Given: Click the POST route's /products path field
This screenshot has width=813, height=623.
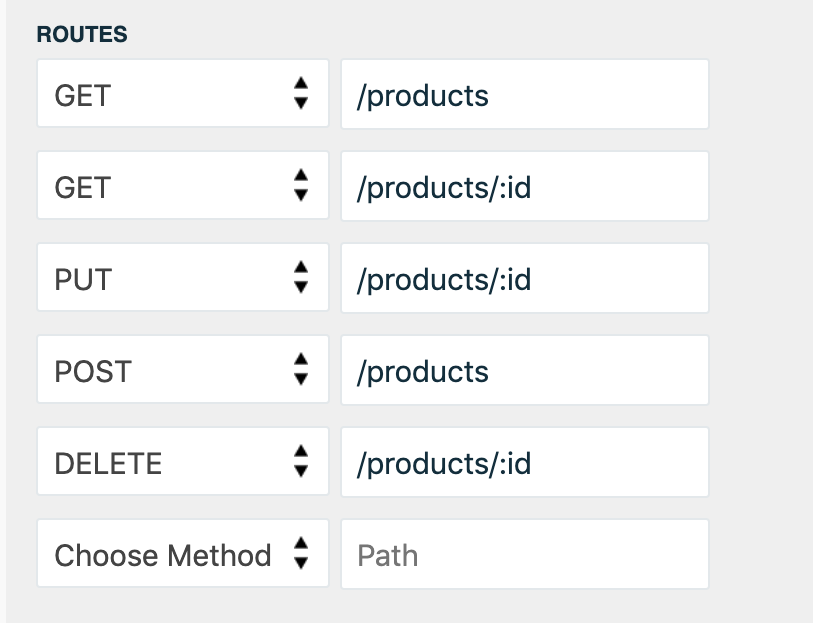Looking at the screenshot, I should coord(524,371).
